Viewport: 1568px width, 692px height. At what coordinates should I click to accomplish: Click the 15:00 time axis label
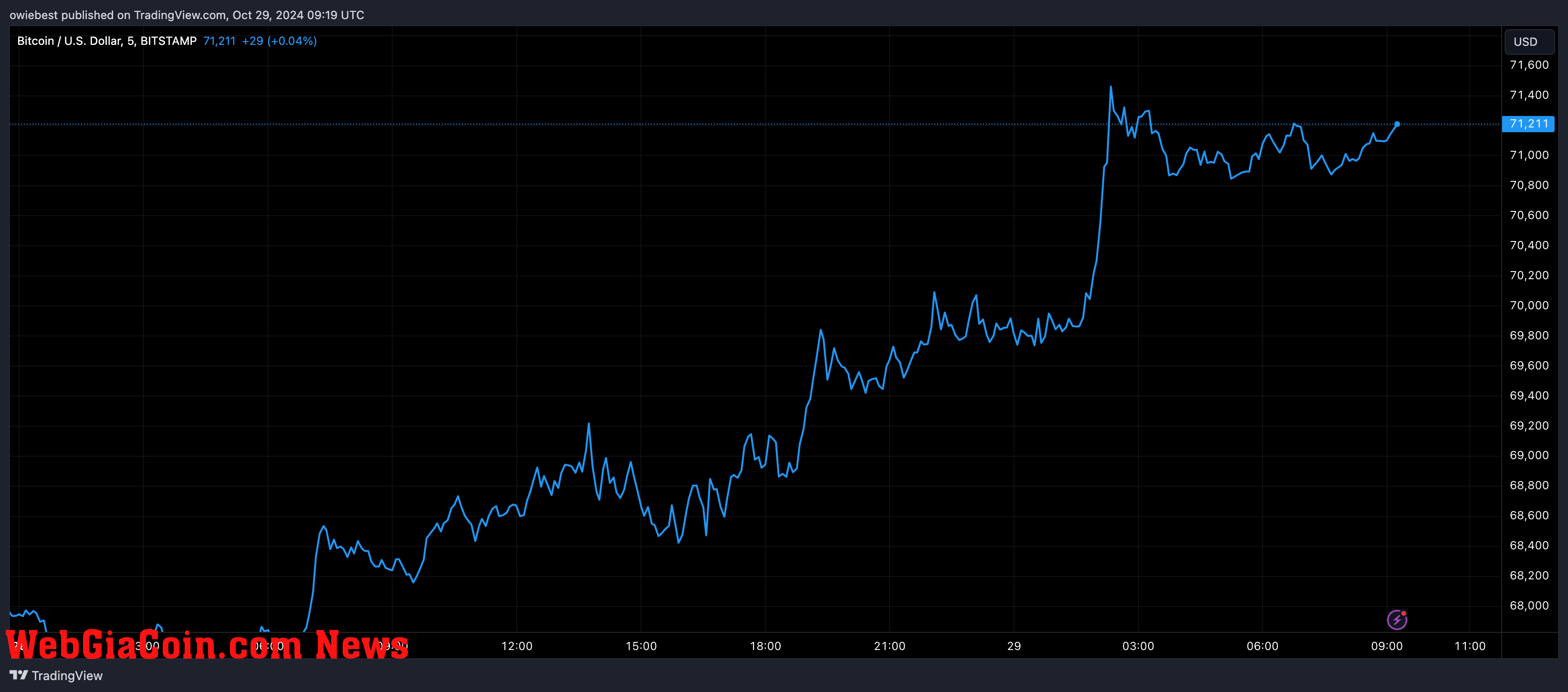click(641, 646)
